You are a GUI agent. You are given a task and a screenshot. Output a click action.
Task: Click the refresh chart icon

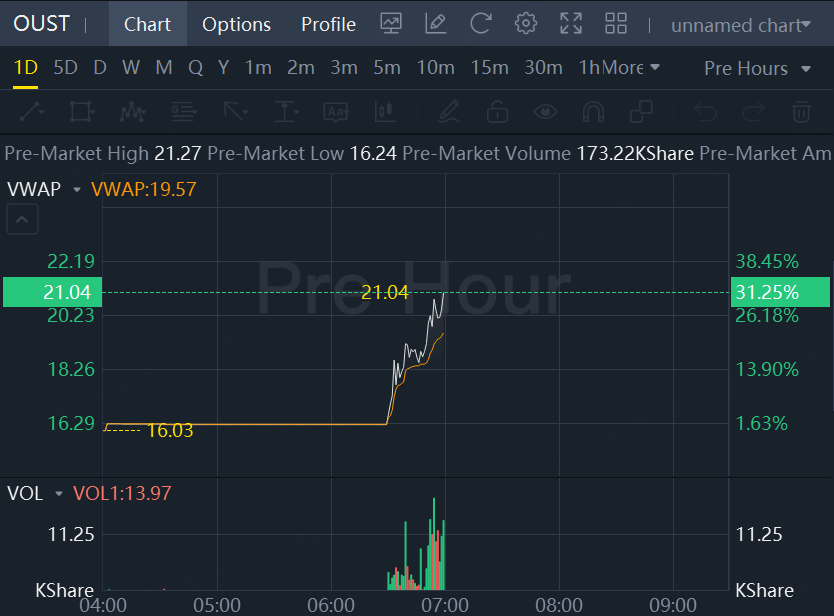tap(480, 24)
